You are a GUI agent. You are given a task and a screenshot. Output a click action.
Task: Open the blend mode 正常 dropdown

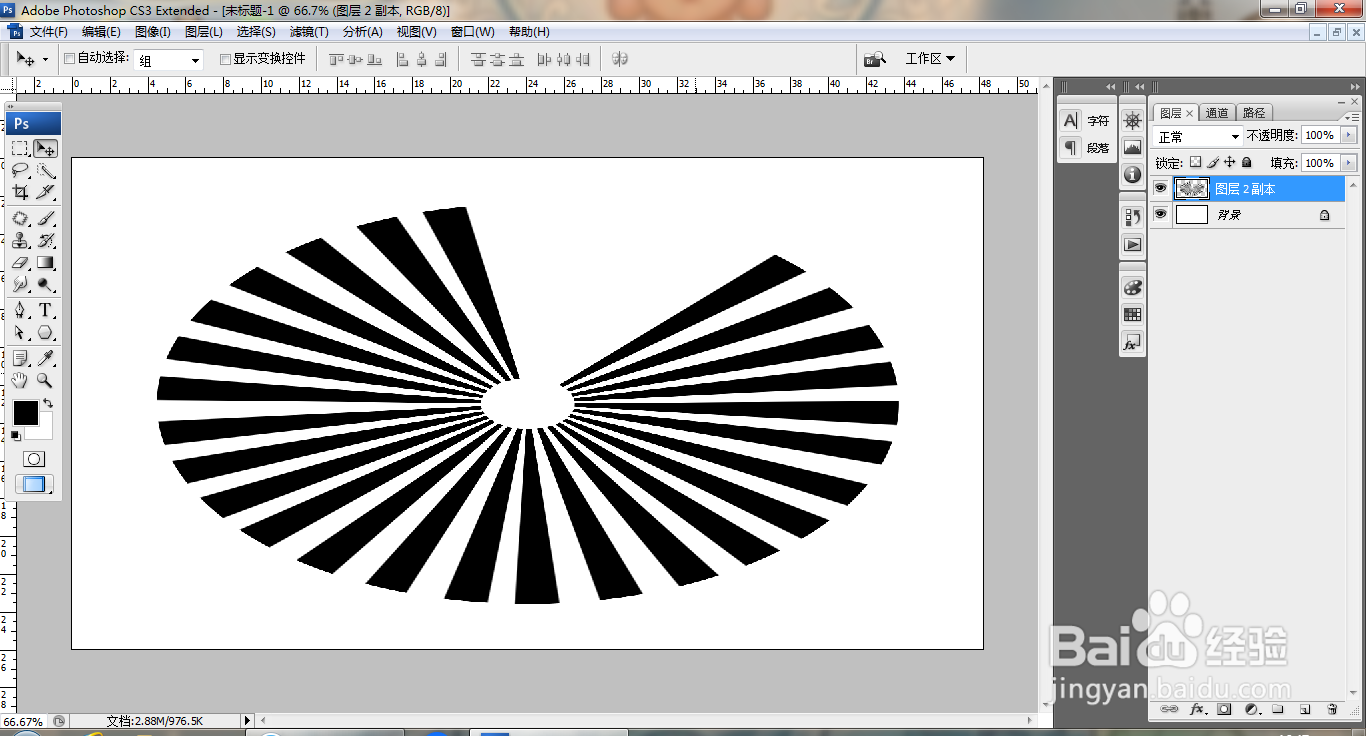(1198, 136)
